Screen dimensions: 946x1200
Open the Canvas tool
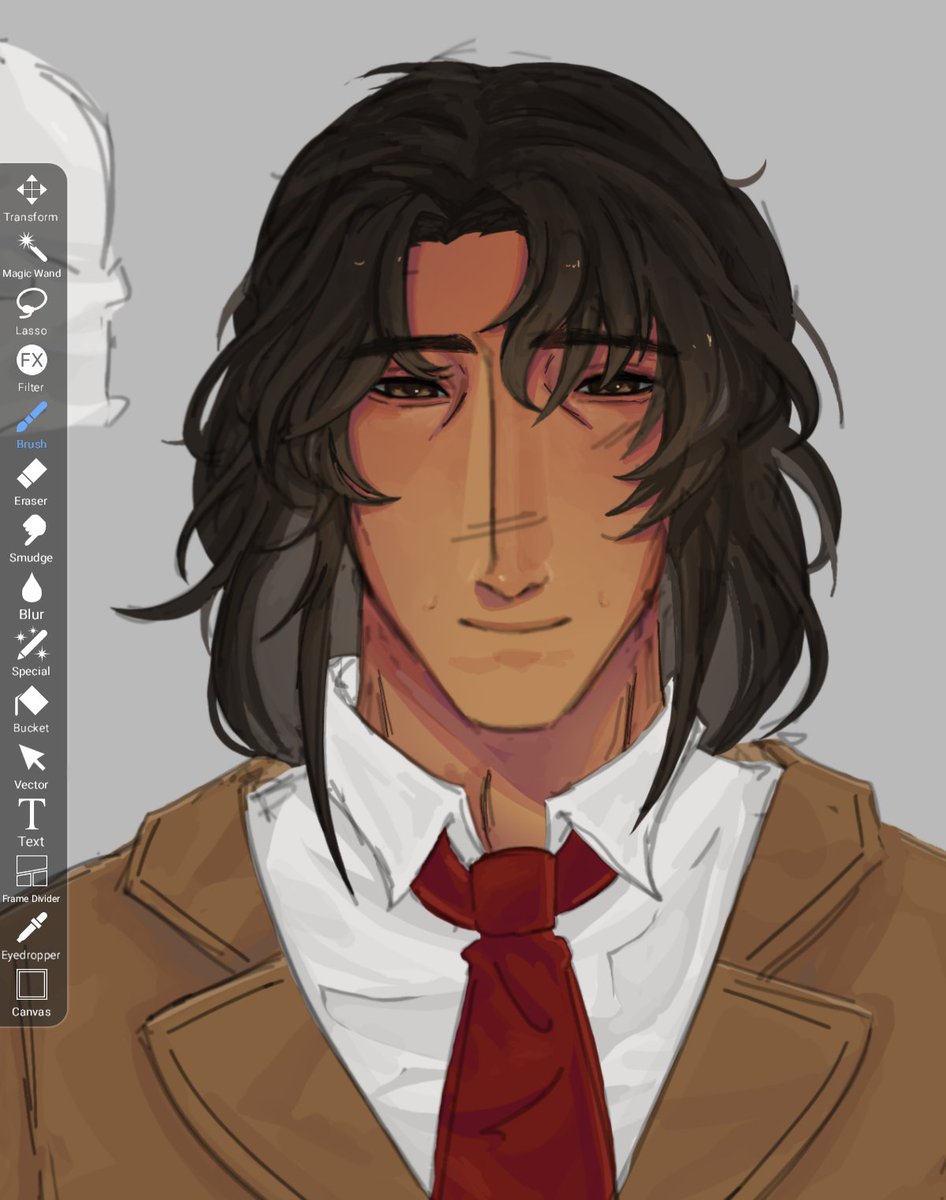pyautogui.click(x=31, y=995)
